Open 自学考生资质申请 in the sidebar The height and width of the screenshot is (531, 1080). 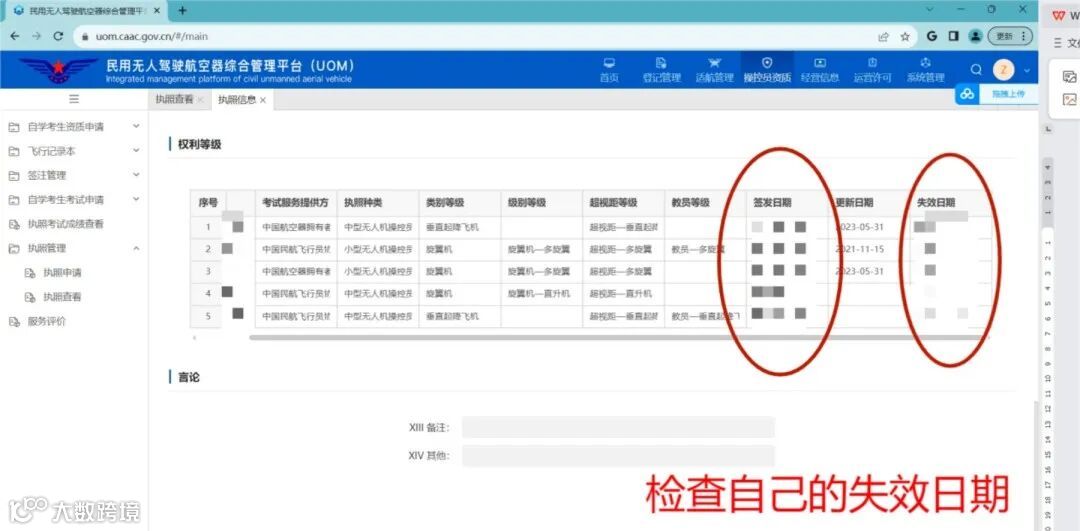pyautogui.click(x=65, y=127)
